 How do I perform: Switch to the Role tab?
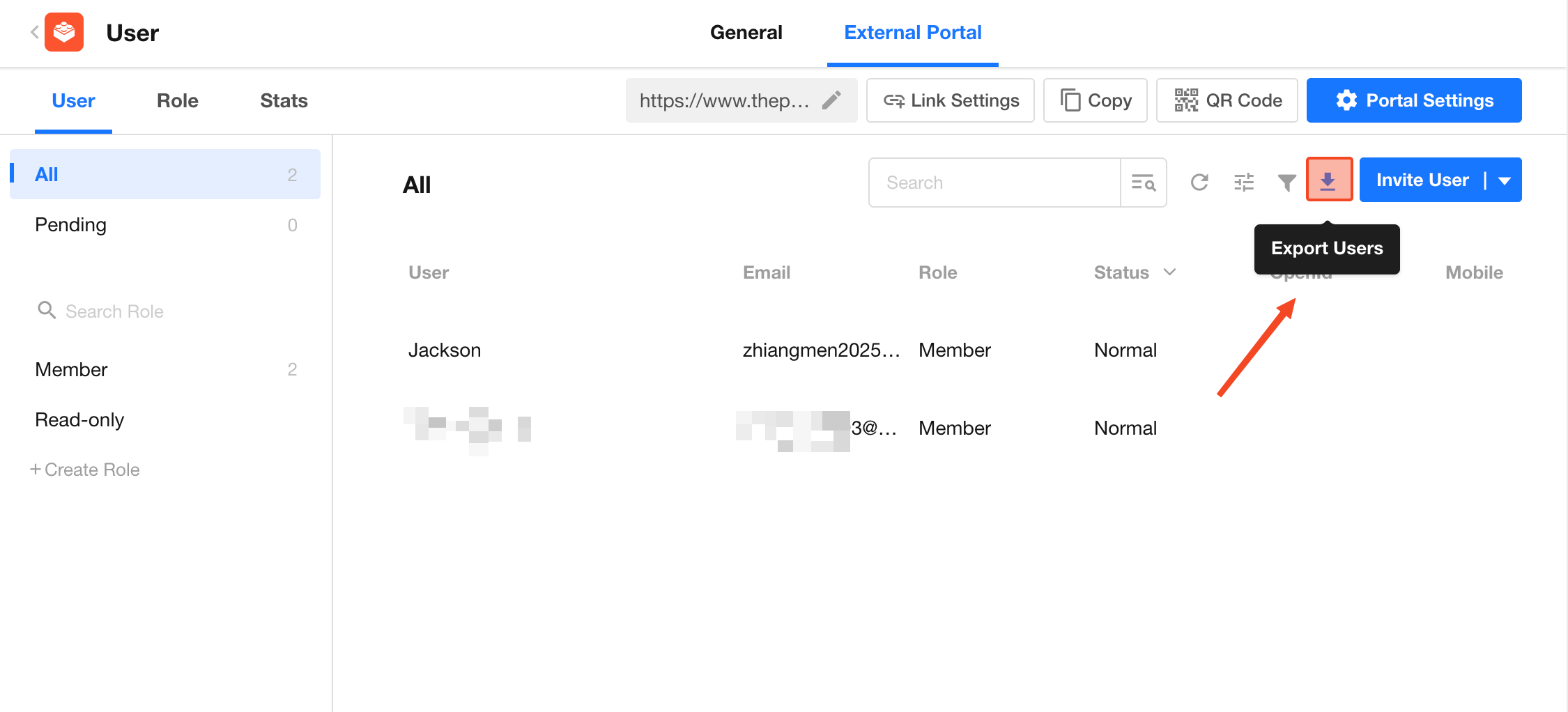coord(177,100)
